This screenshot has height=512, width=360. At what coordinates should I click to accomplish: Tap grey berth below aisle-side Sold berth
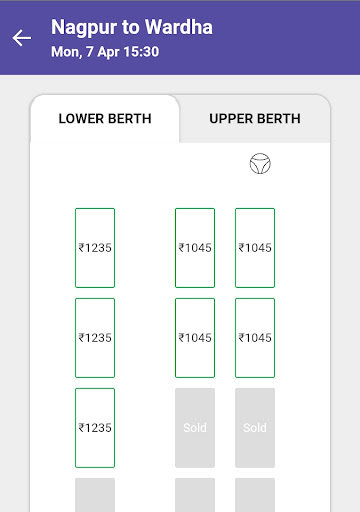coord(195,495)
